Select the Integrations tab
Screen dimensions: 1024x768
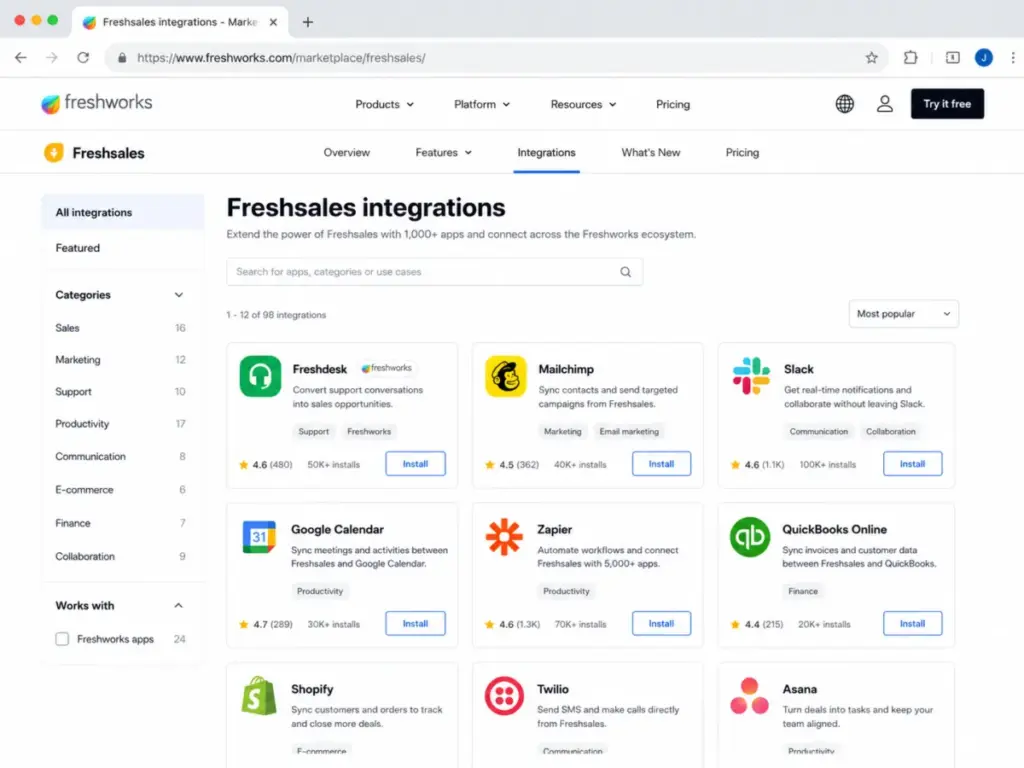pos(547,153)
